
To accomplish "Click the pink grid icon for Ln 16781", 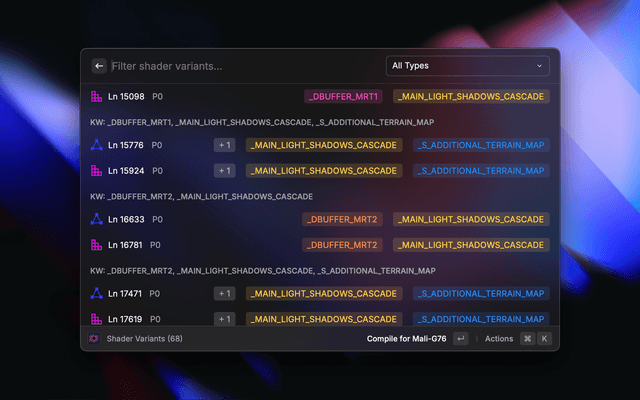I will [97, 244].
